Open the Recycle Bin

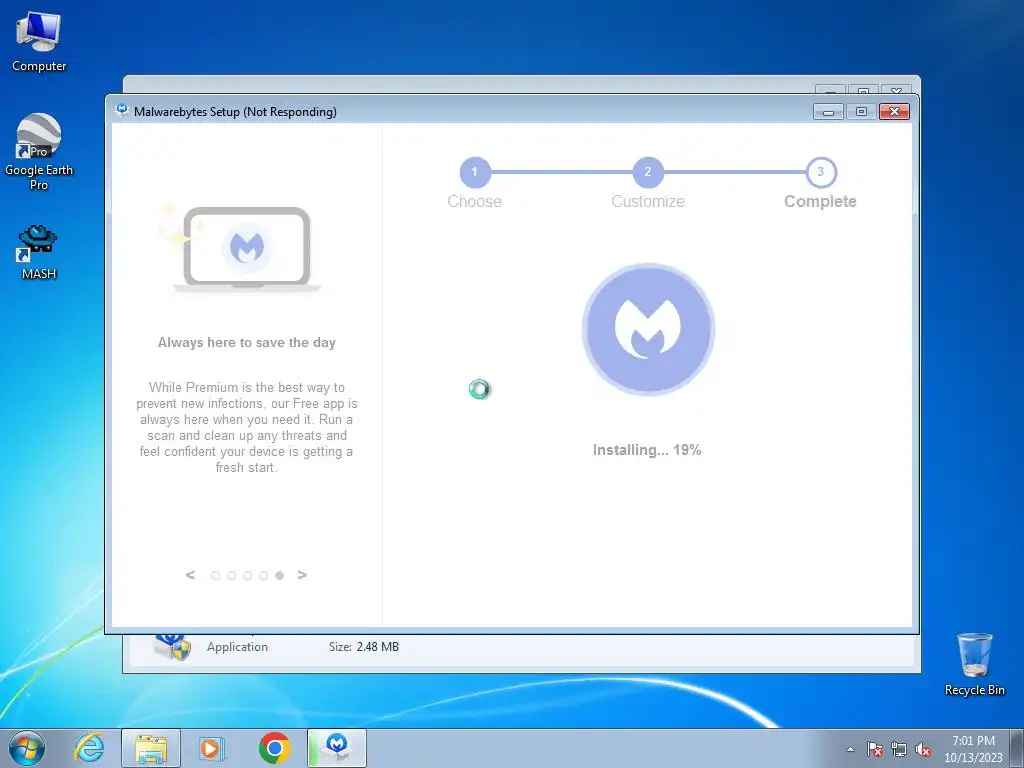pyautogui.click(x=974, y=664)
